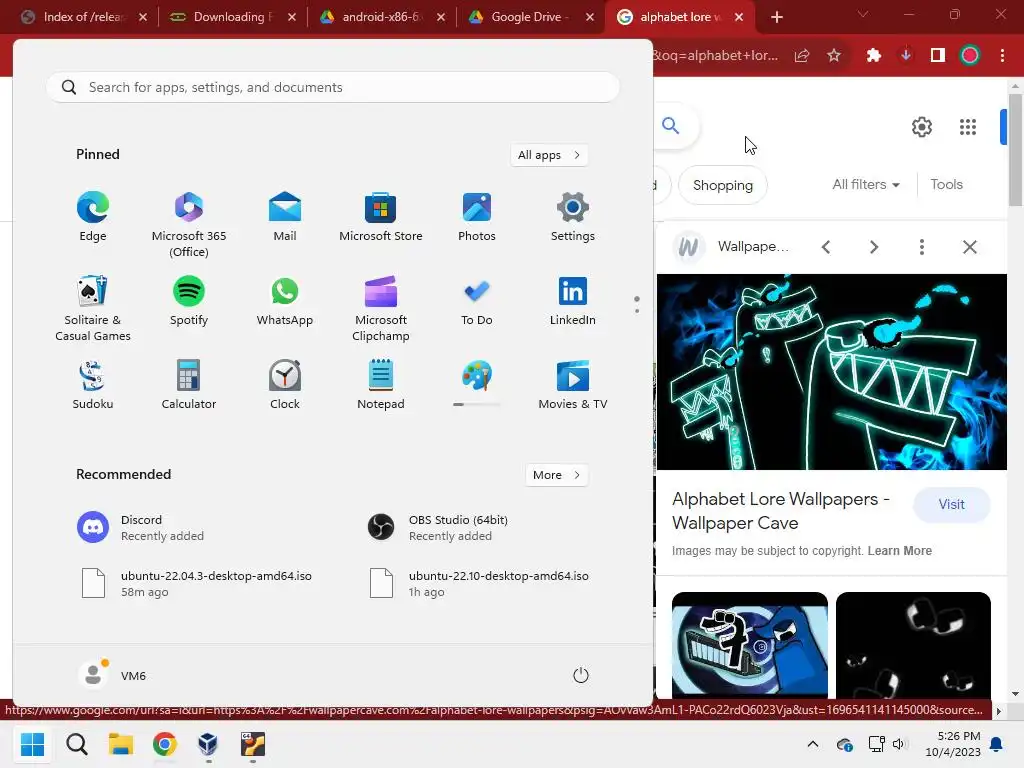Click the Start menu power button
Image resolution: width=1024 pixels, height=768 pixels.
coord(581,675)
